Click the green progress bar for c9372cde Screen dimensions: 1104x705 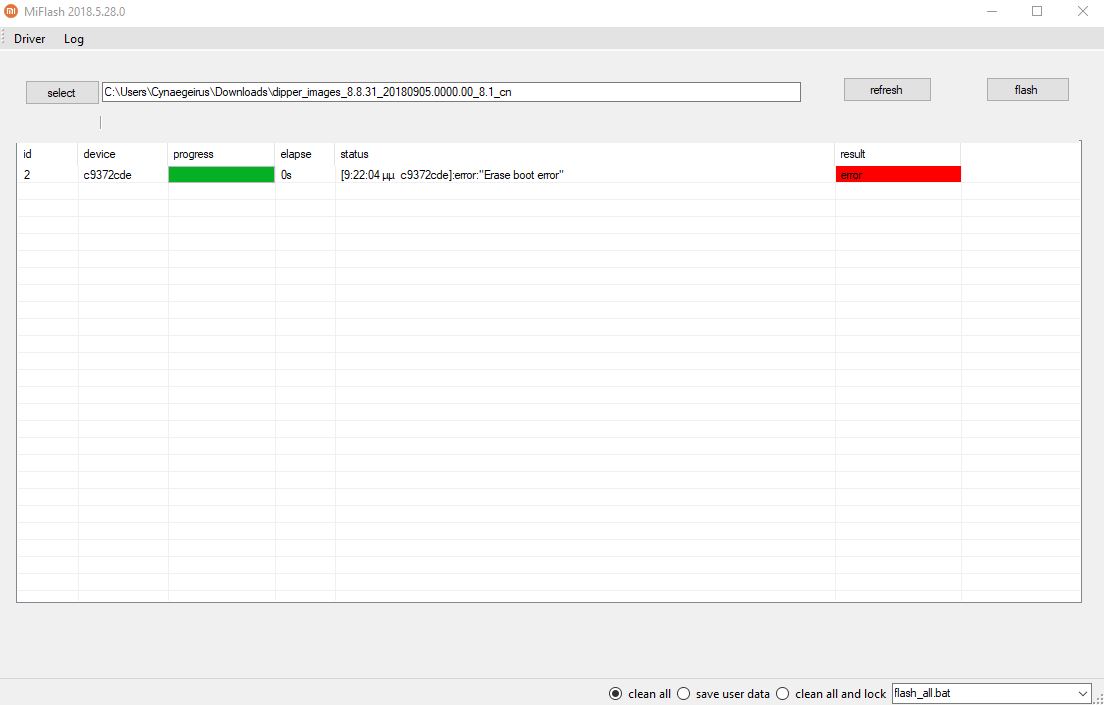221,175
